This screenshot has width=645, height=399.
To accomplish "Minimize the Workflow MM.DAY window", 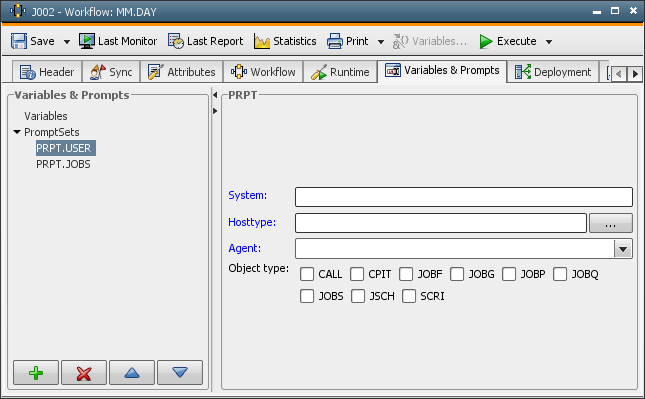I will (x=597, y=12).
